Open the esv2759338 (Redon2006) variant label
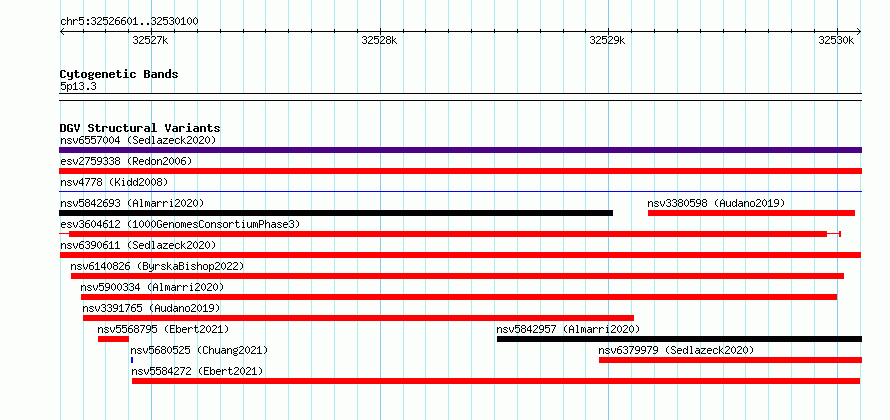This screenshot has width=890, height=420. point(126,161)
